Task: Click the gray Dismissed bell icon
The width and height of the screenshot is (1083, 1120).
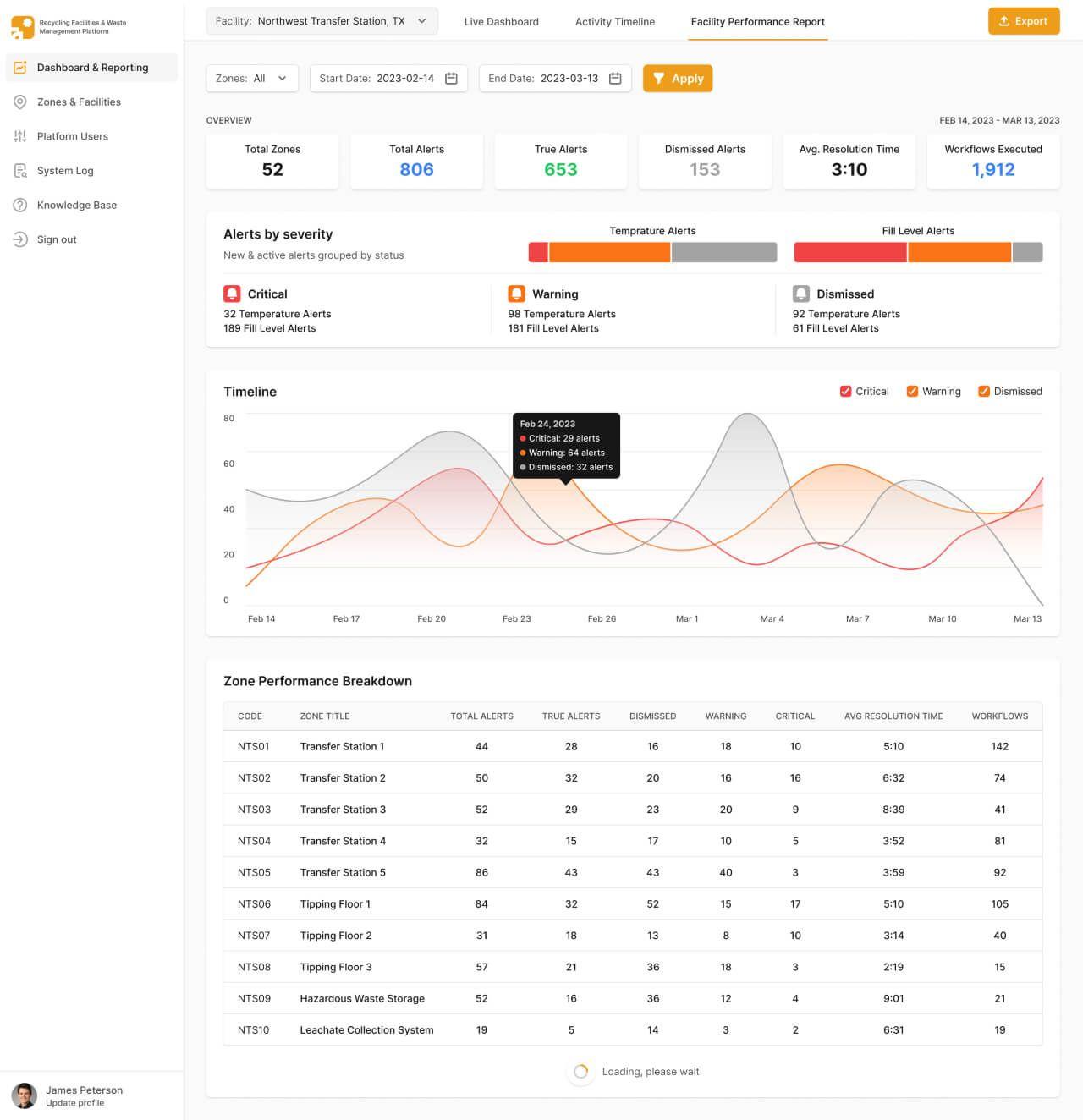Action: pyautogui.click(x=801, y=294)
